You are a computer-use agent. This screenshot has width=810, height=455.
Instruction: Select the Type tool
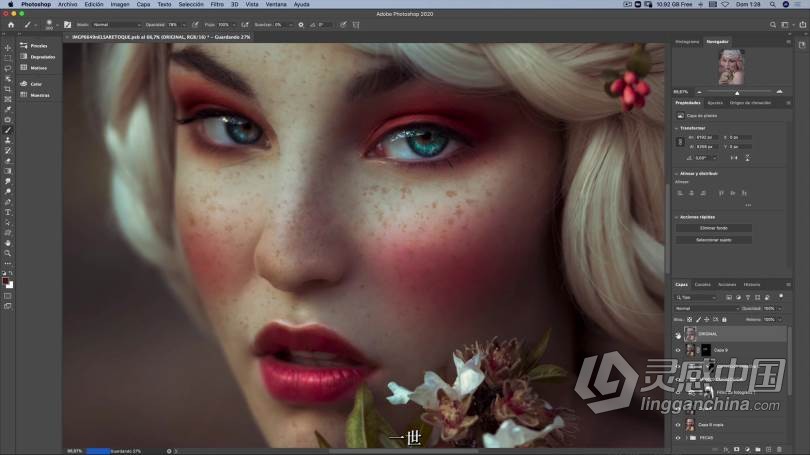8,212
